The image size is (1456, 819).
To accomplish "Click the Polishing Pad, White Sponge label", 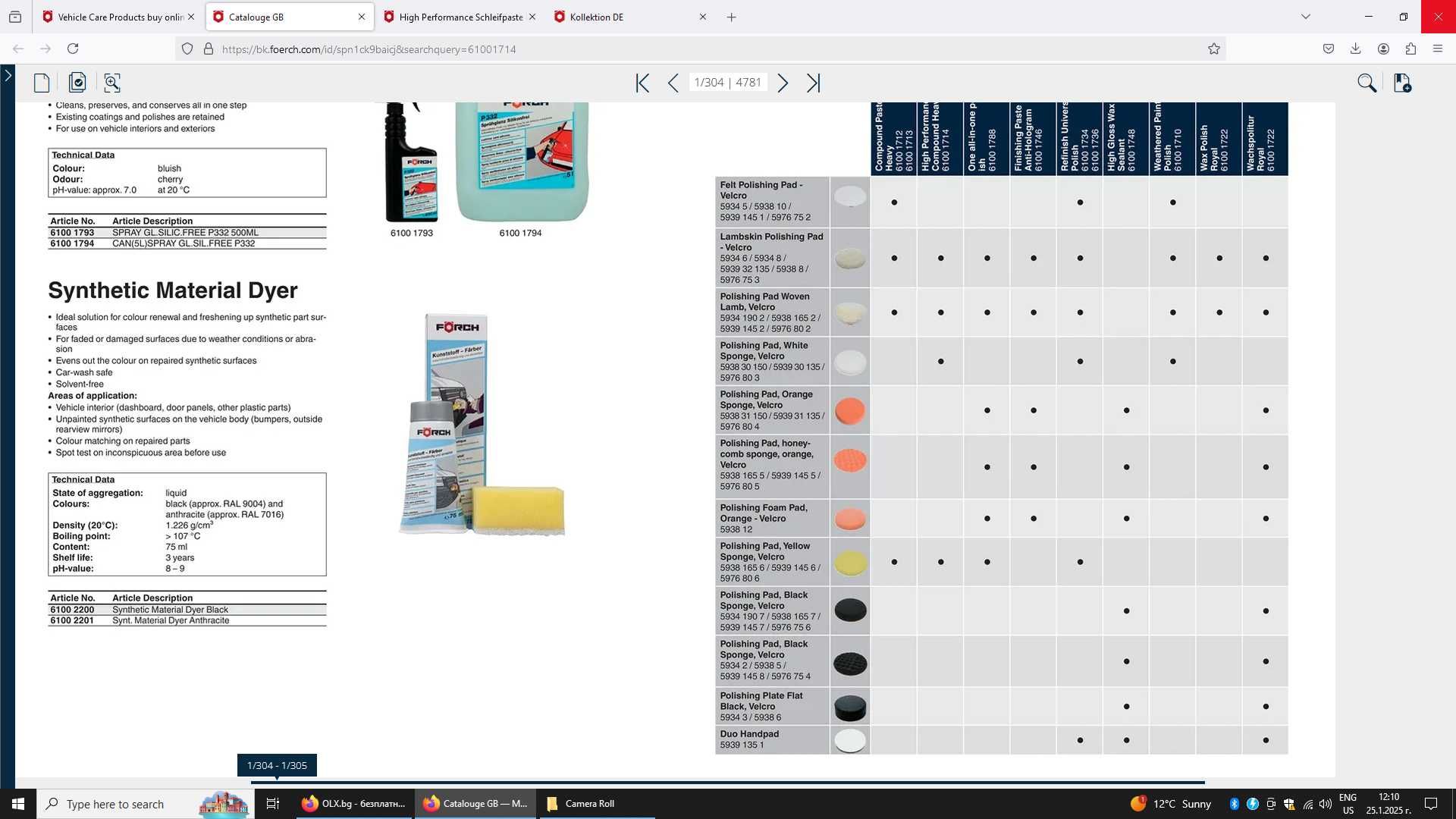I will click(772, 361).
